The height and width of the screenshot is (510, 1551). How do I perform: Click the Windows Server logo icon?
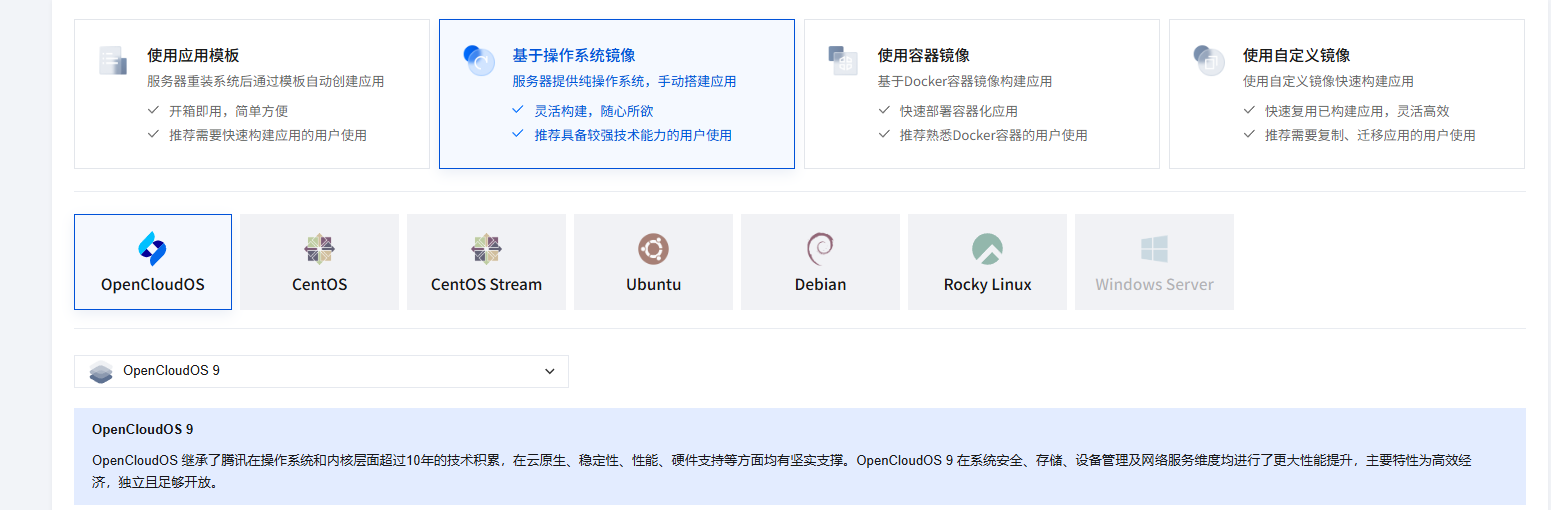point(1154,249)
